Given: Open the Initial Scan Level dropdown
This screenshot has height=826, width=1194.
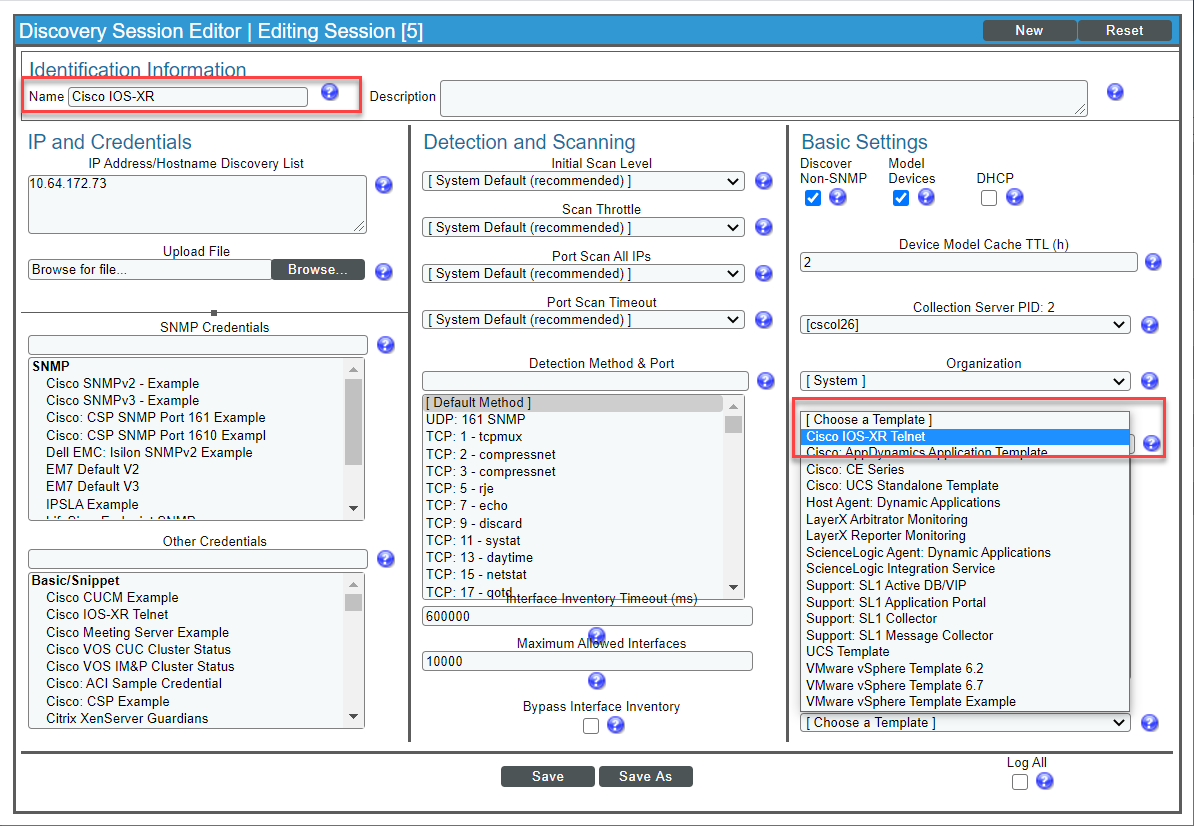Looking at the screenshot, I should [583, 181].
